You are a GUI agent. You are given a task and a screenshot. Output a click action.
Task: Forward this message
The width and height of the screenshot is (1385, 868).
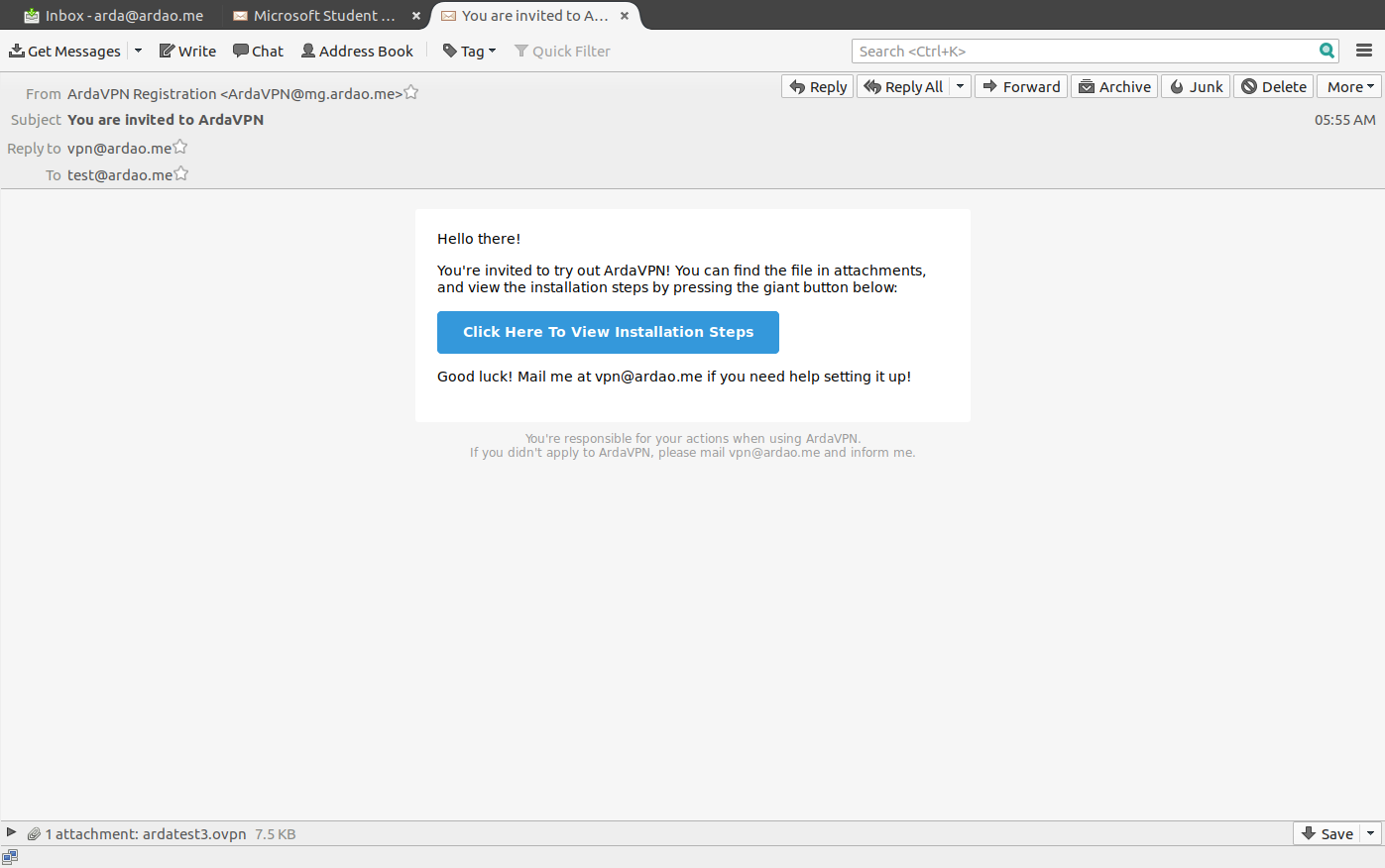pos(1021,86)
